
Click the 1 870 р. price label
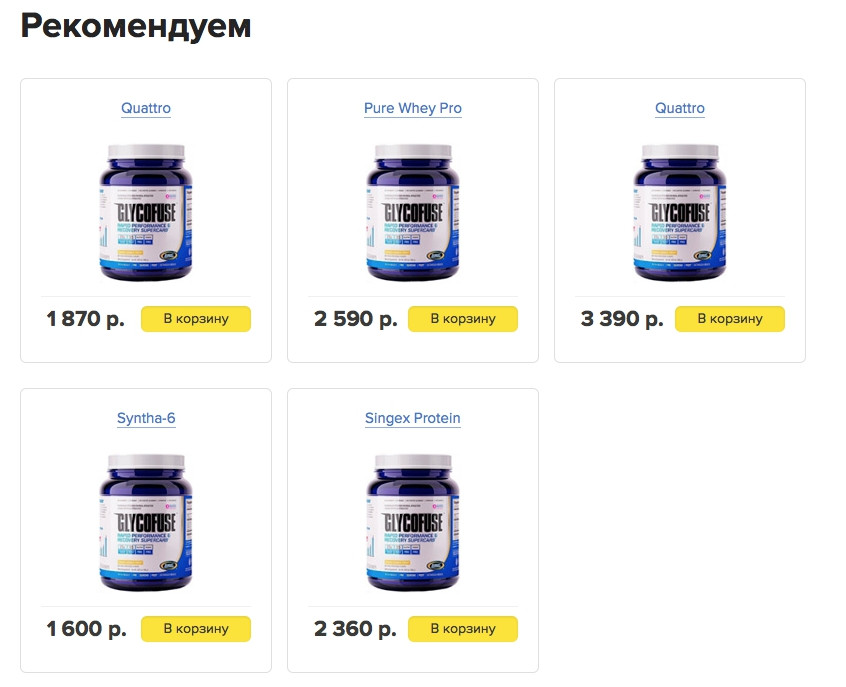[85, 319]
